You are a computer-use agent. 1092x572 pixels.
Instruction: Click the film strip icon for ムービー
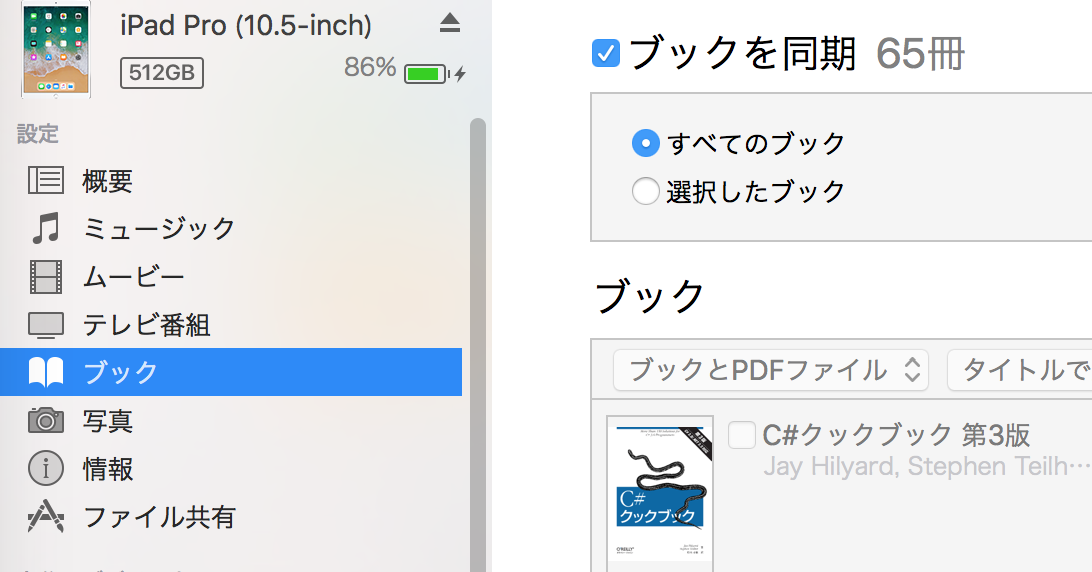point(46,277)
